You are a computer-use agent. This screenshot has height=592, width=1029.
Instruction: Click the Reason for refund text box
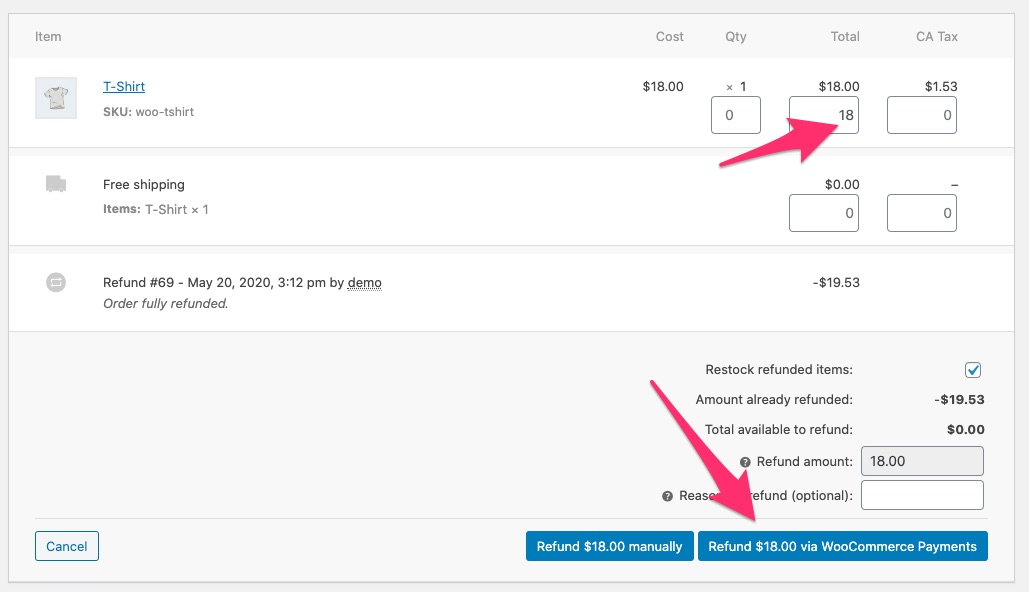tap(921, 494)
